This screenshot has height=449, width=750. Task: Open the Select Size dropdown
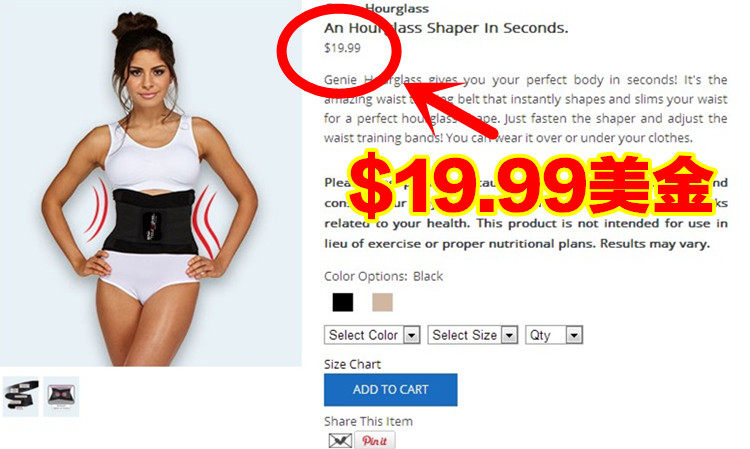click(x=473, y=335)
